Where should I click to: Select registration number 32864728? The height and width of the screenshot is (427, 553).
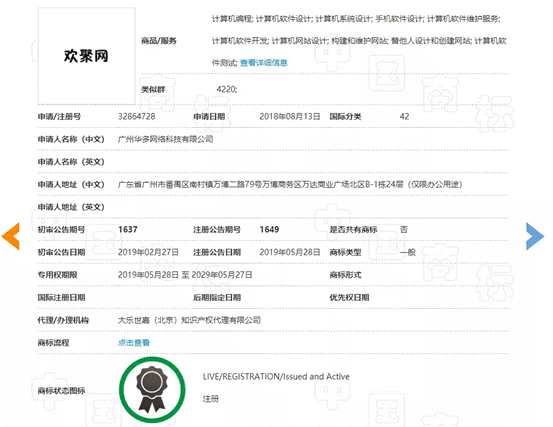[136, 116]
